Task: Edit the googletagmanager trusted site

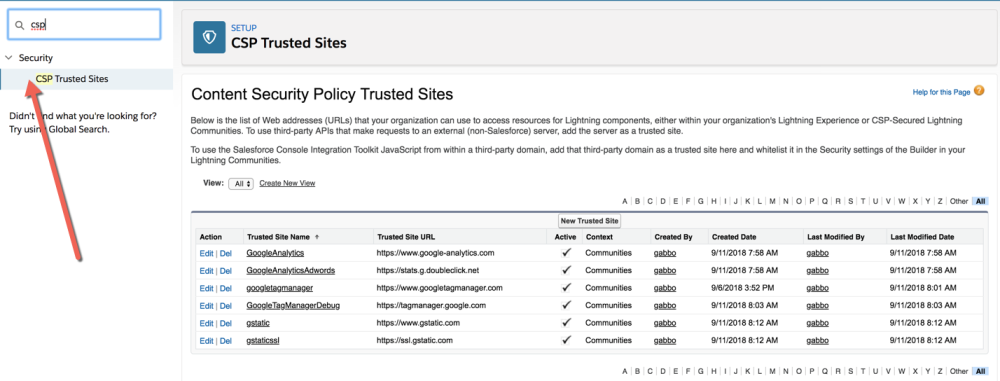Action: (x=206, y=288)
